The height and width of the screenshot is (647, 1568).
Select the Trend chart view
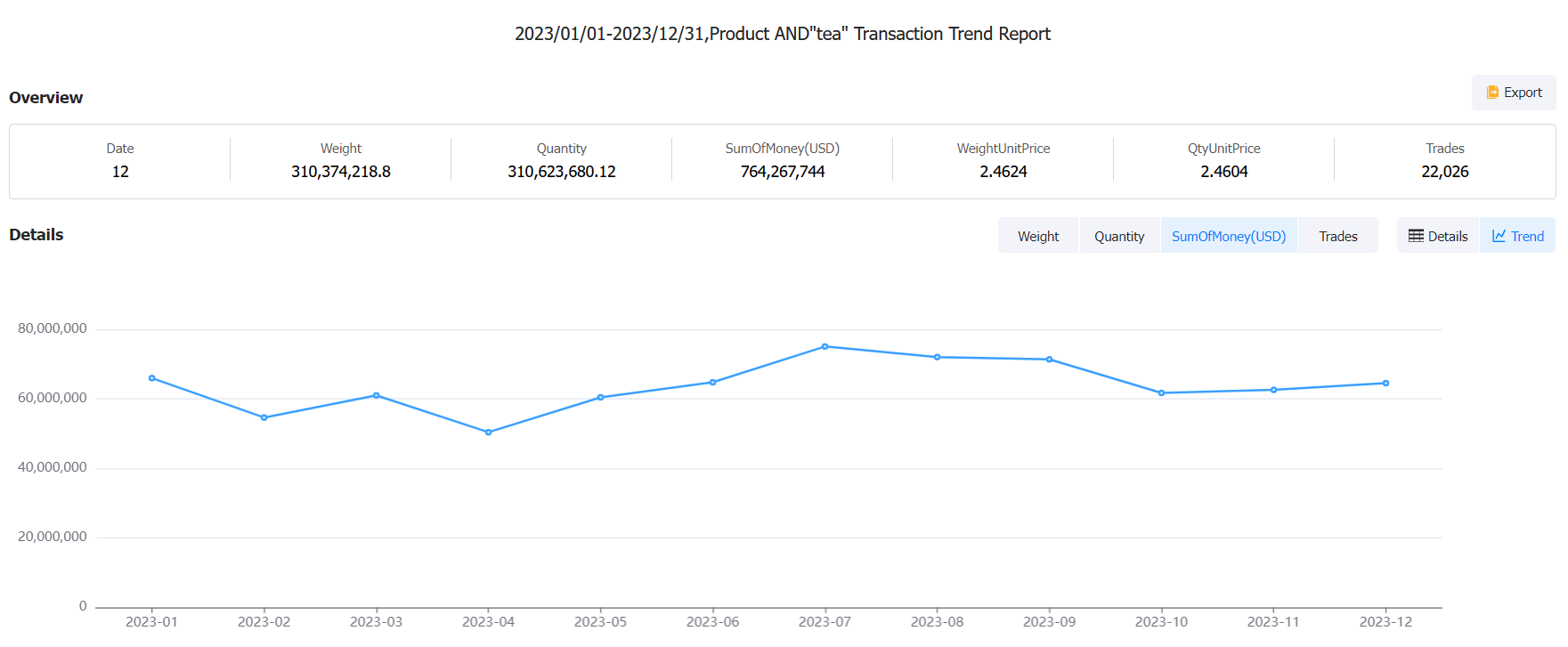[x=1518, y=236]
